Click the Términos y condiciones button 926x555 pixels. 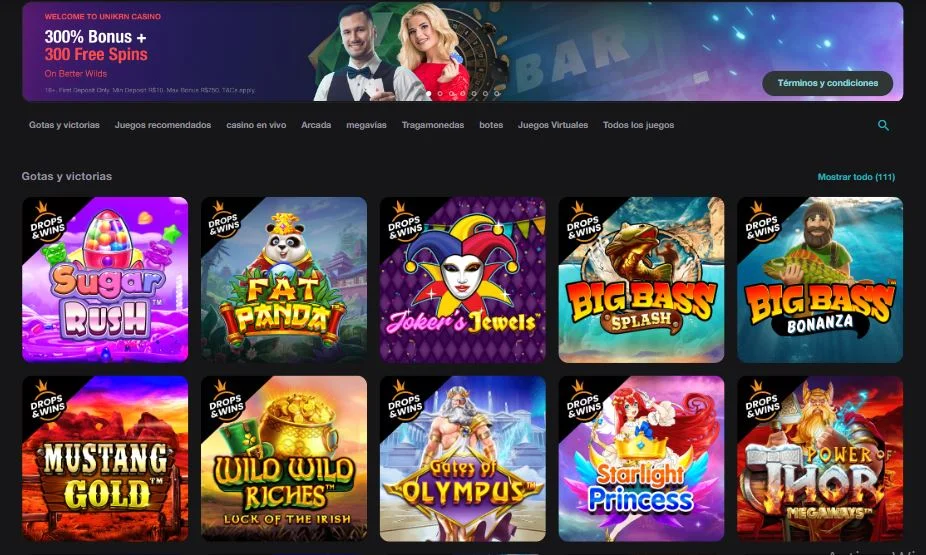[827, 83]
